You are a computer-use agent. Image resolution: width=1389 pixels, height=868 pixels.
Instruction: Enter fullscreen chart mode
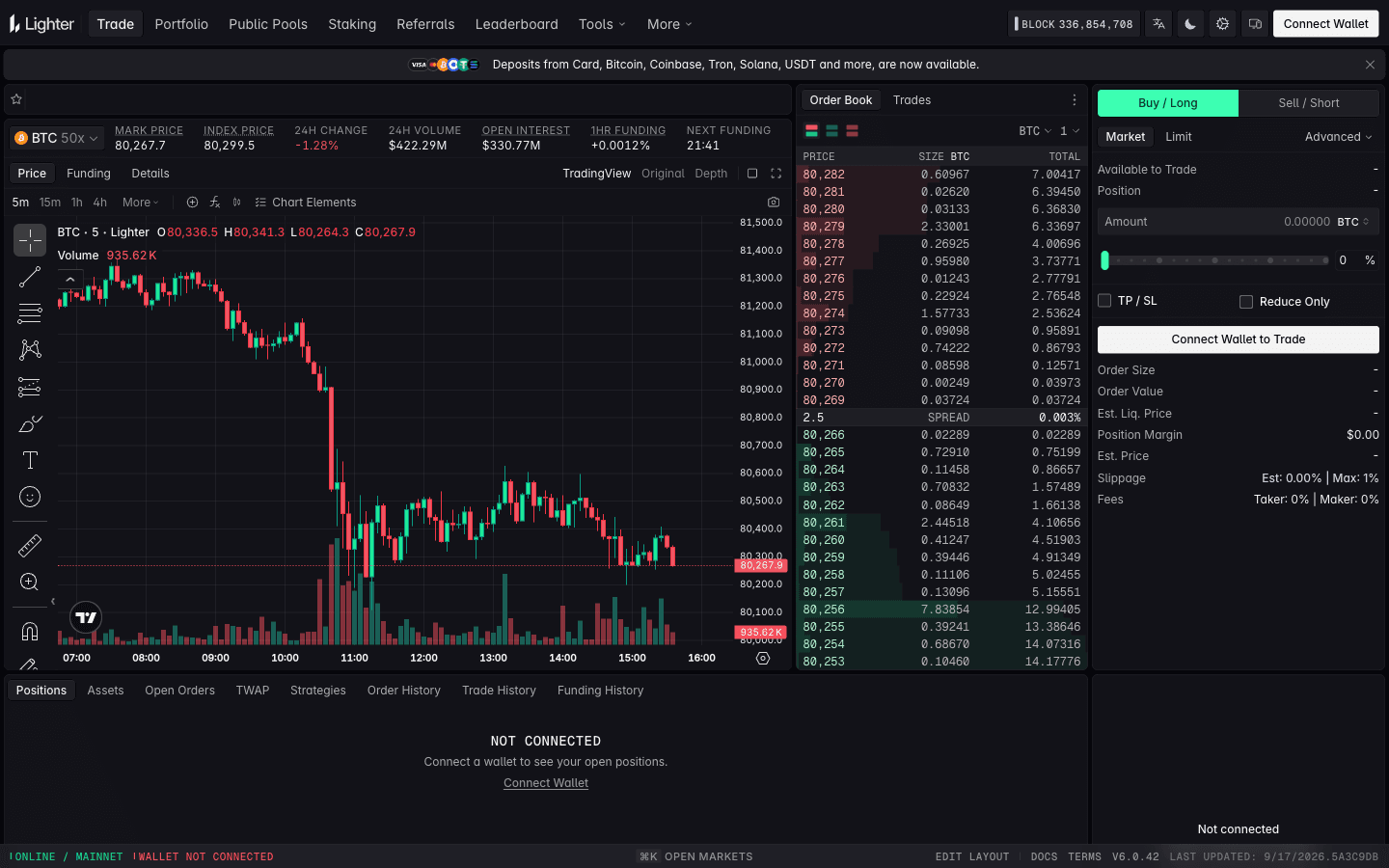pos(776,174)
